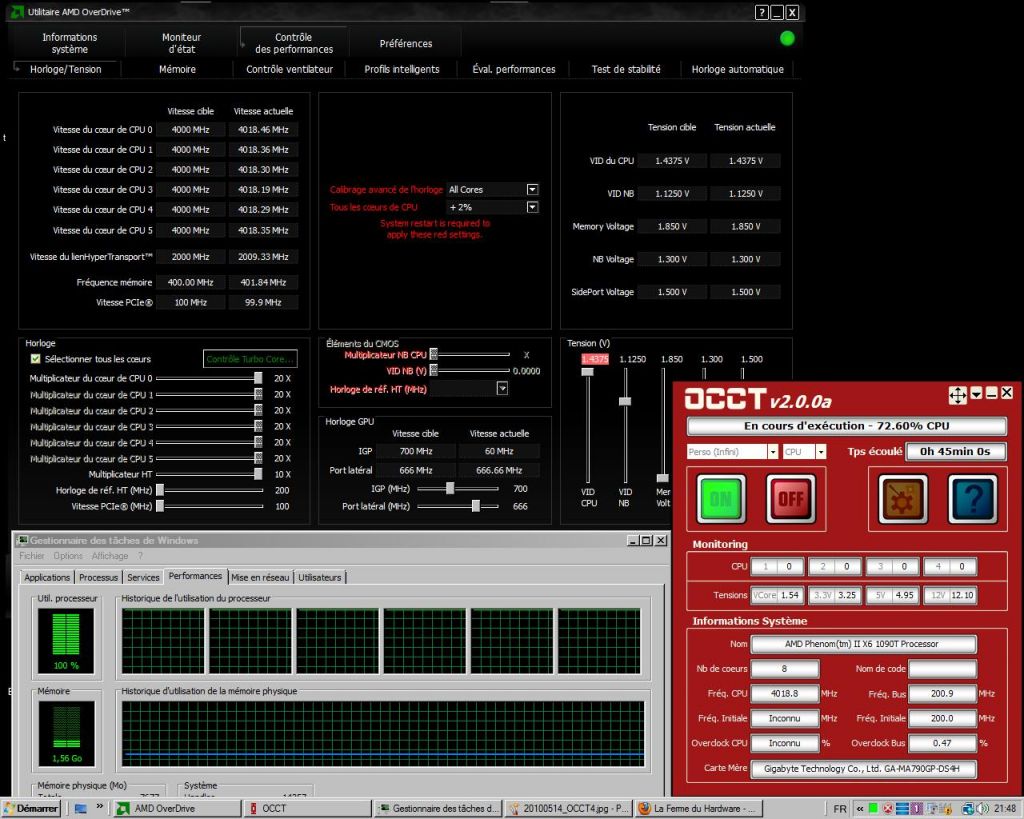Viewport: 1024px width, 819px height.
Task: Toggle Sélectionner tous les cœurs checkbox
Action: (x=36, y=359)
